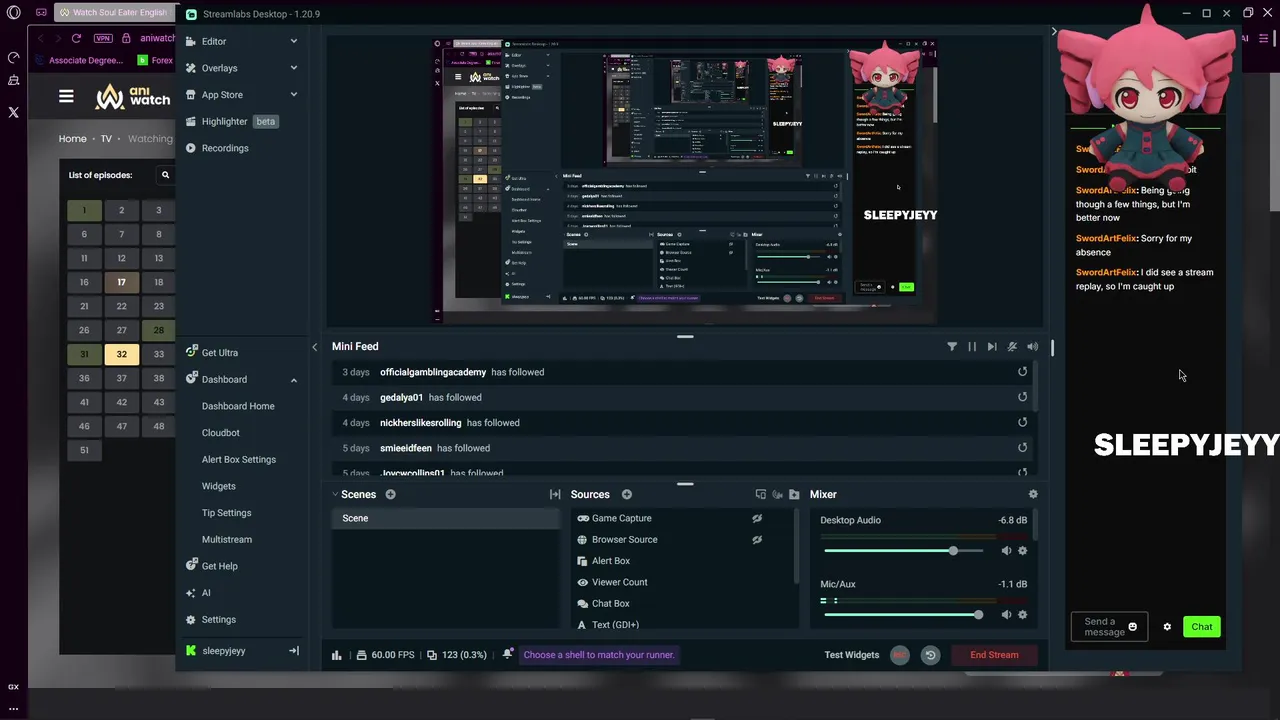Toggle the Mini Feed mute event sounds icon

pos(1012,347)
